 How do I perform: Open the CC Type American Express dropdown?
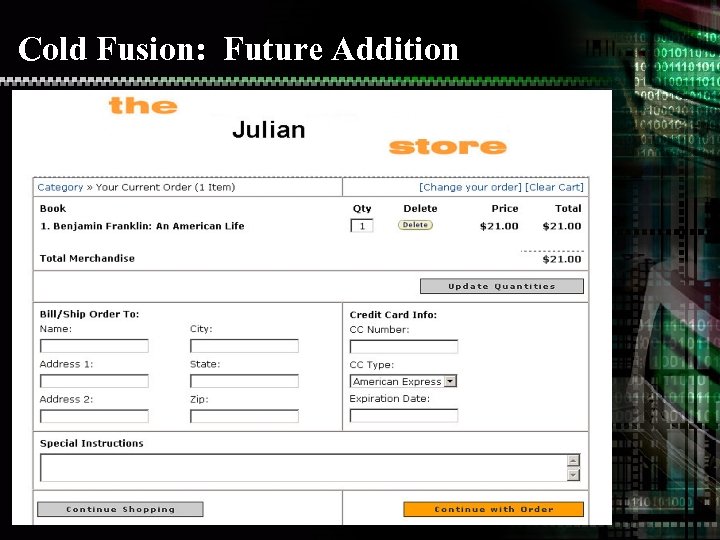tap(403, 381)
